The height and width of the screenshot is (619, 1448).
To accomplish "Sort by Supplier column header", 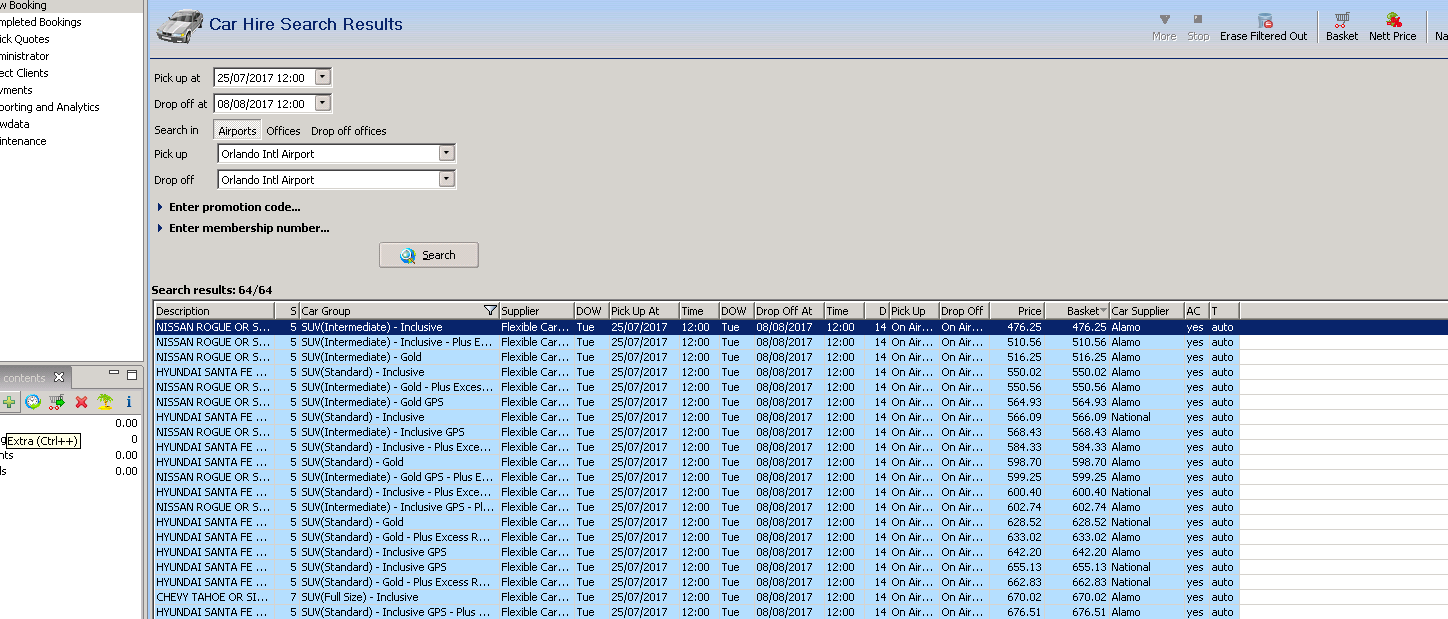I will [536, 311].
